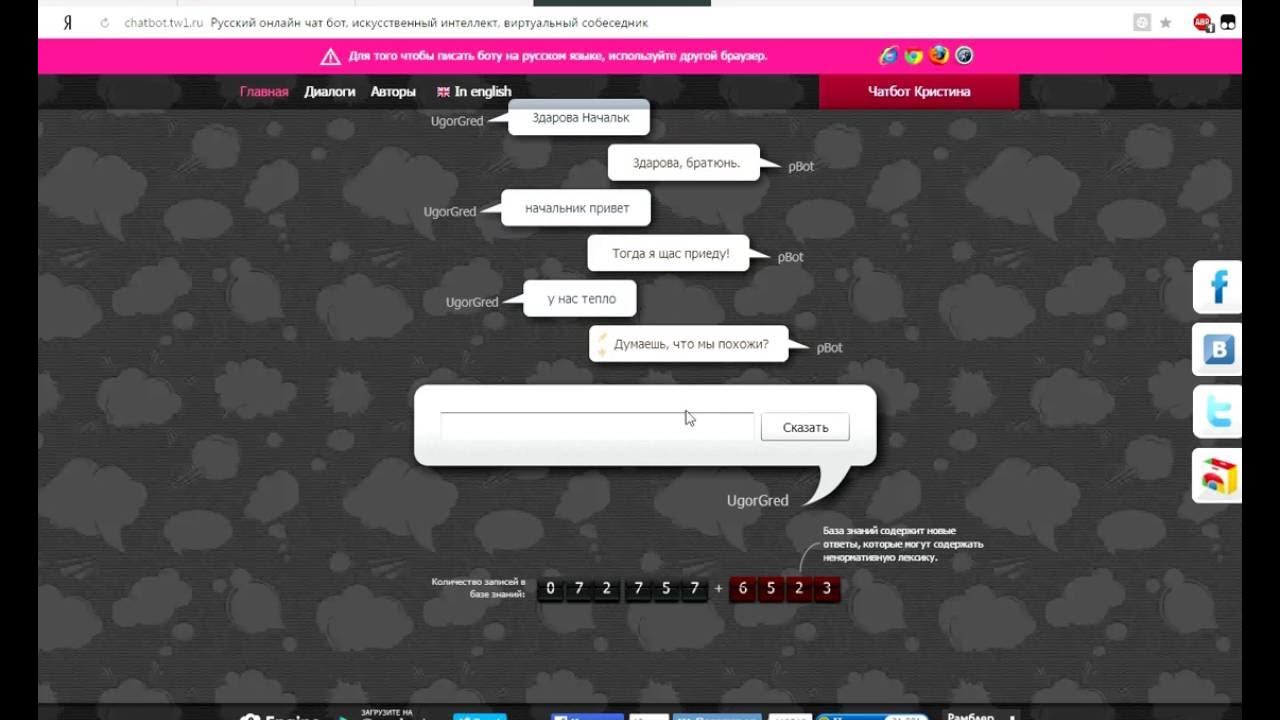
Task: Reload the page with the refresh icon
Action: [105, 23]
